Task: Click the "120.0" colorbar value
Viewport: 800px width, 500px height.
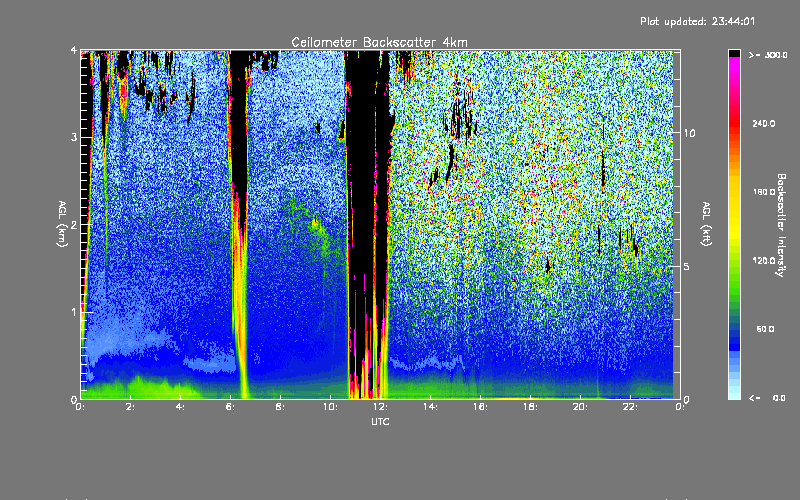Action: 764,260
